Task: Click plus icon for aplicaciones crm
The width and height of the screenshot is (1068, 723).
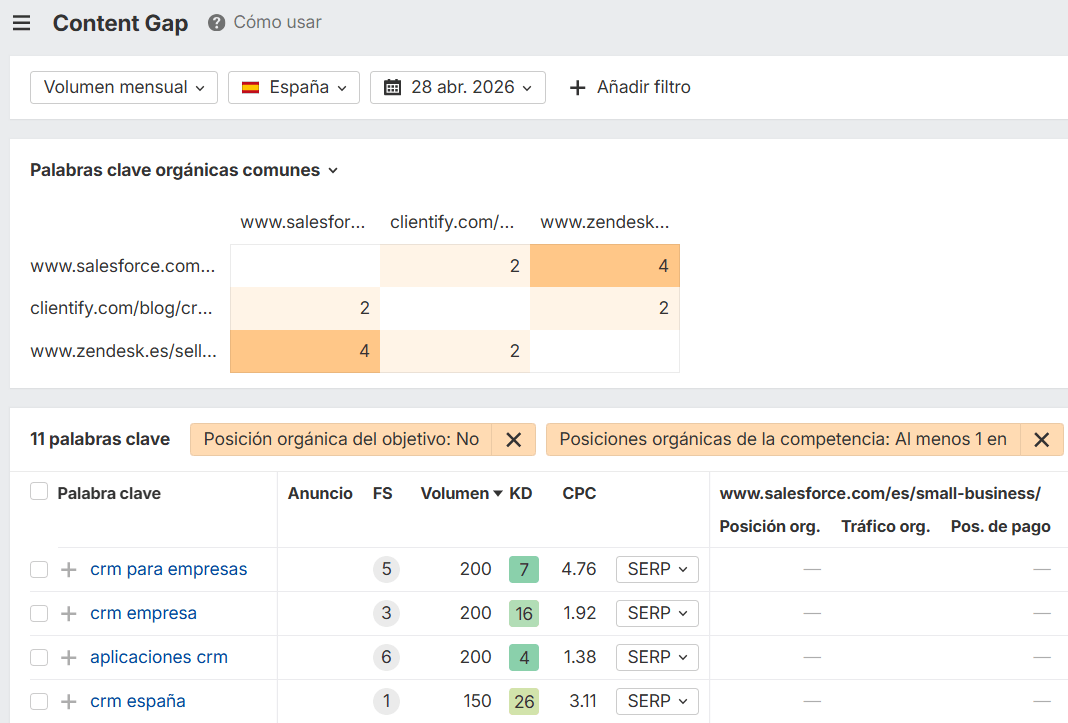Action: (x=68, y=657)
